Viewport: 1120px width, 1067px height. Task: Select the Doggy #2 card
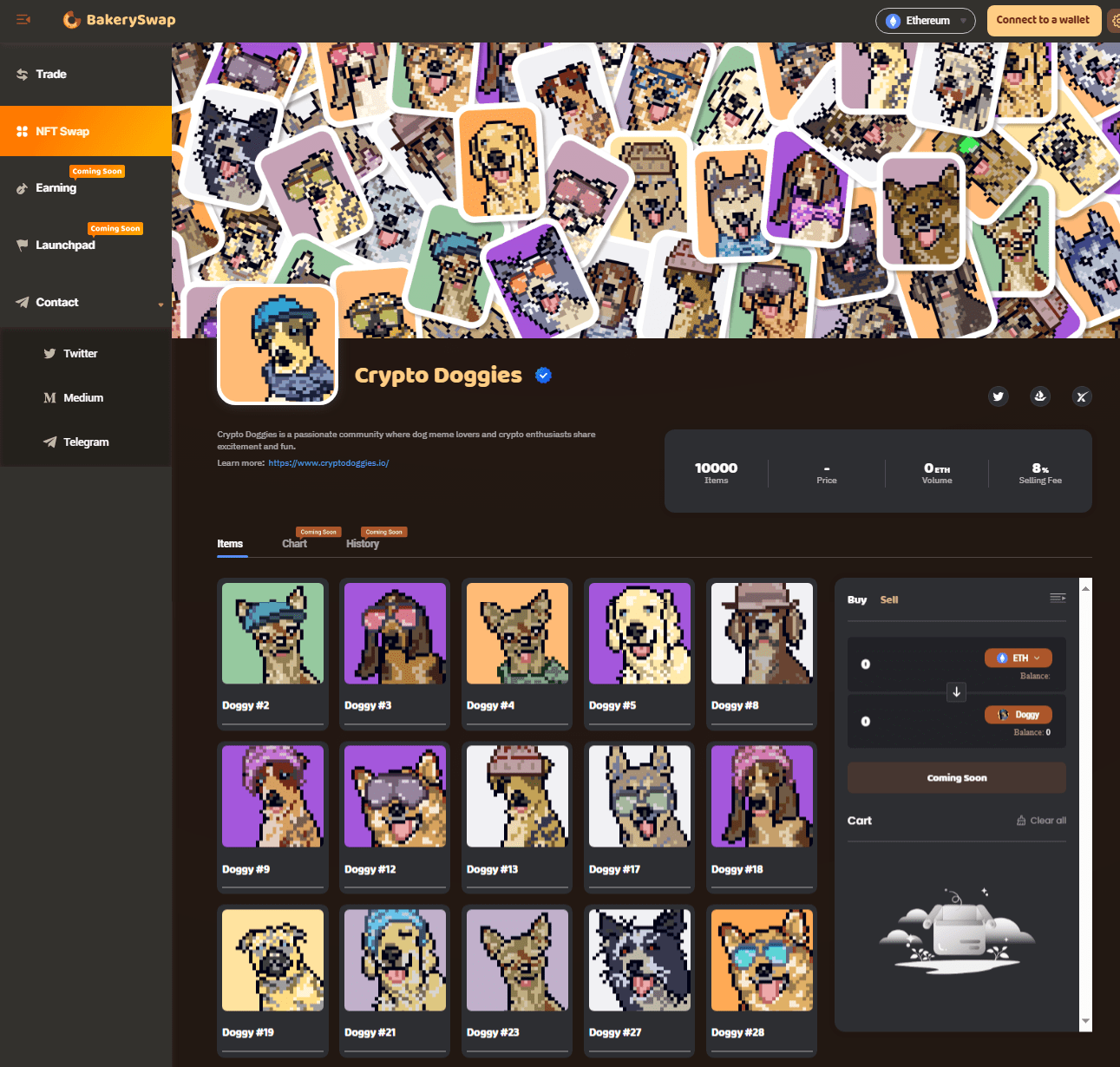pyautogui.click(x=272, y=654)
